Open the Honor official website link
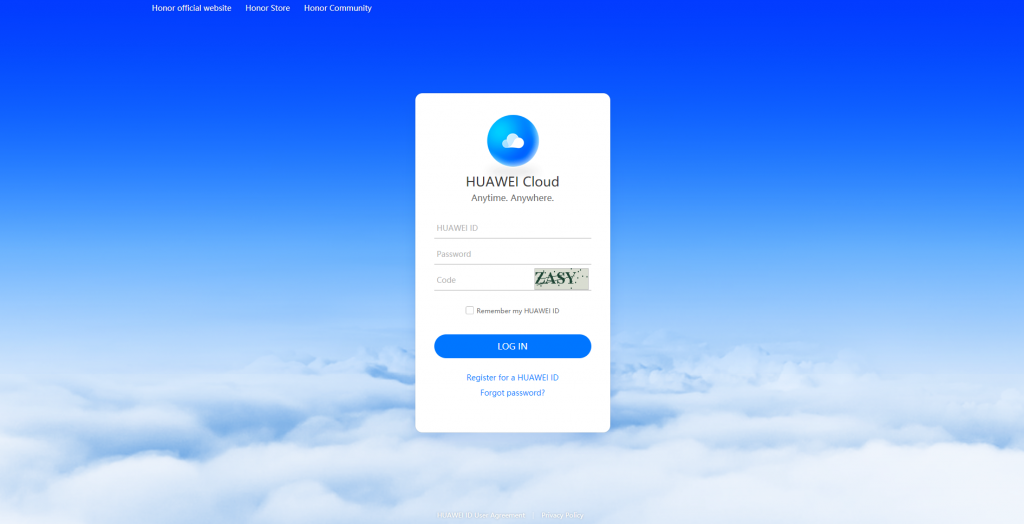This screenshot has height=524, width=1024. coord(191,8)
